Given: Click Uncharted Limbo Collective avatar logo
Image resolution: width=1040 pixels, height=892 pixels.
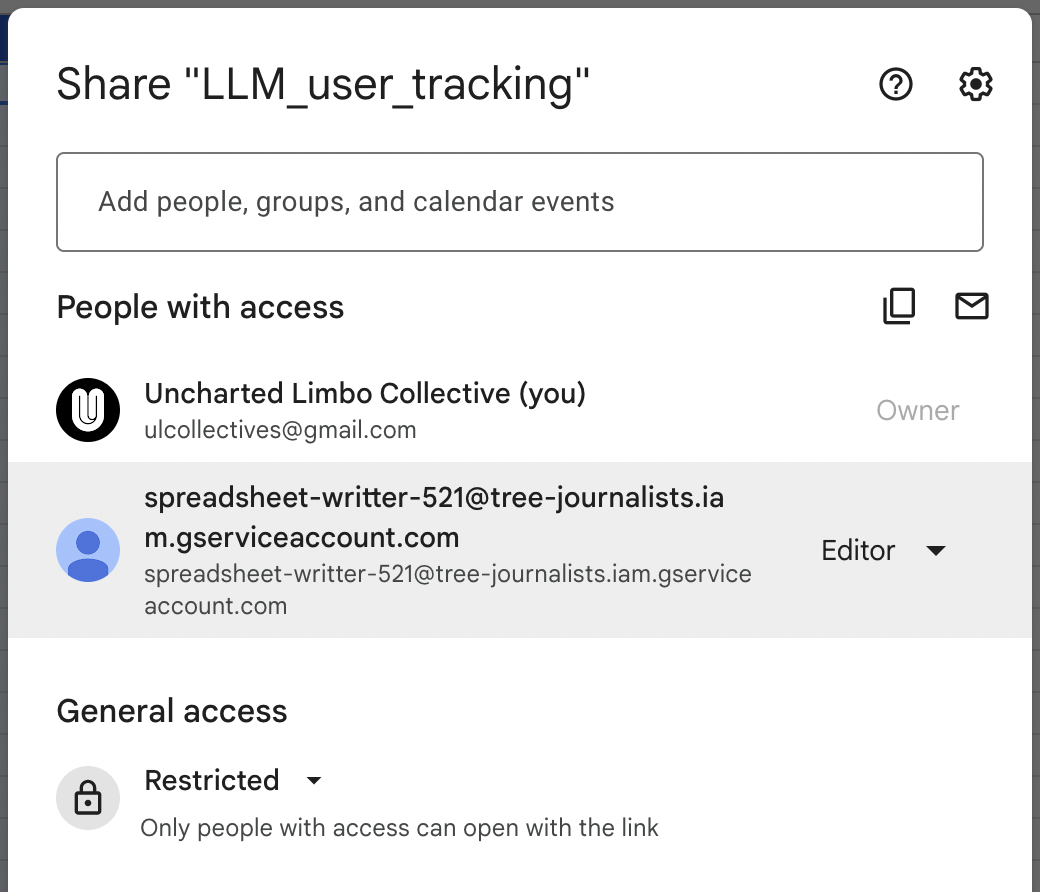Looking at the screenshot, I should pyautogui.click(x=88, y=411).
